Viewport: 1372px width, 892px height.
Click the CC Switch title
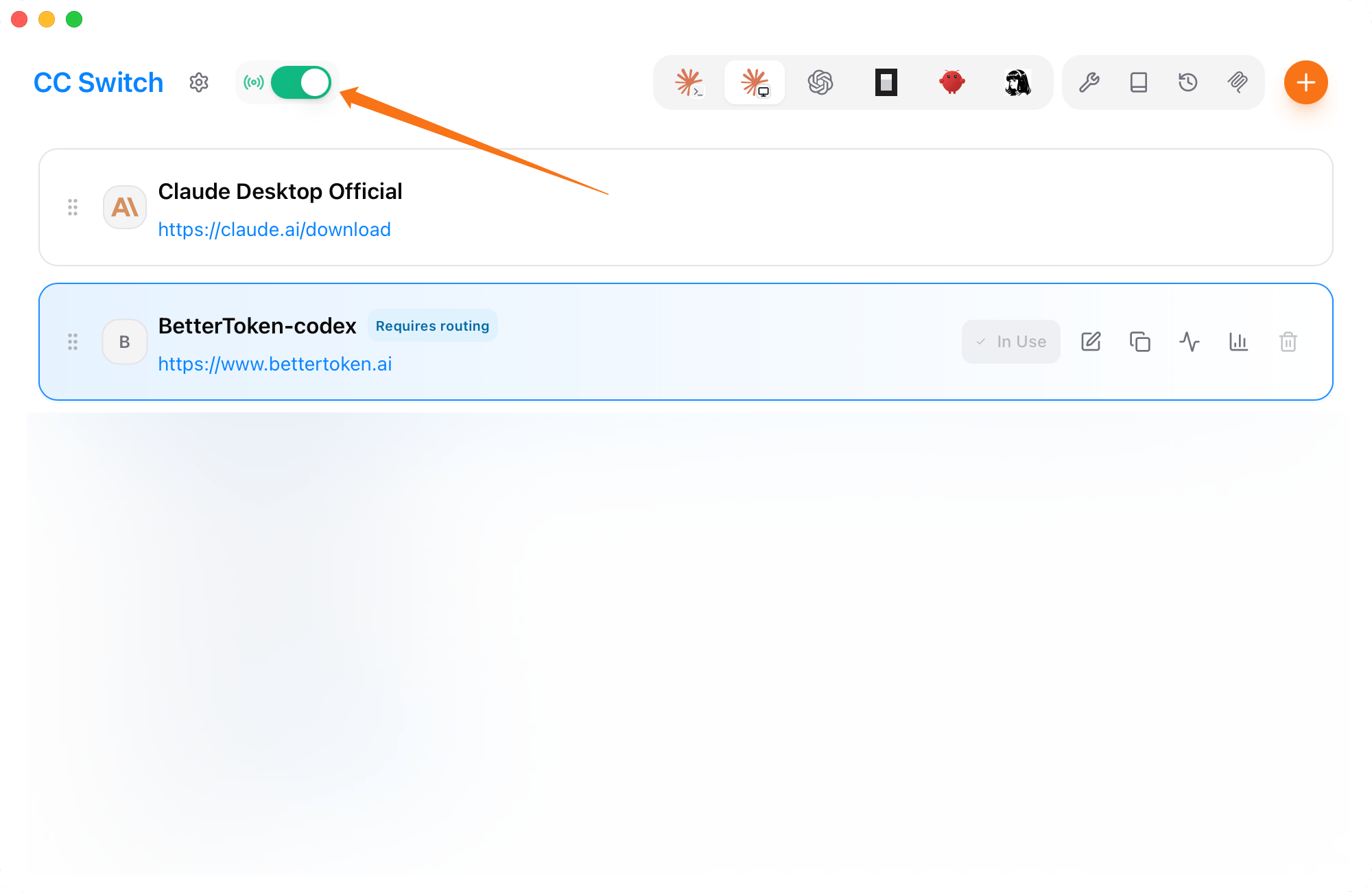(x=99, y=82)
